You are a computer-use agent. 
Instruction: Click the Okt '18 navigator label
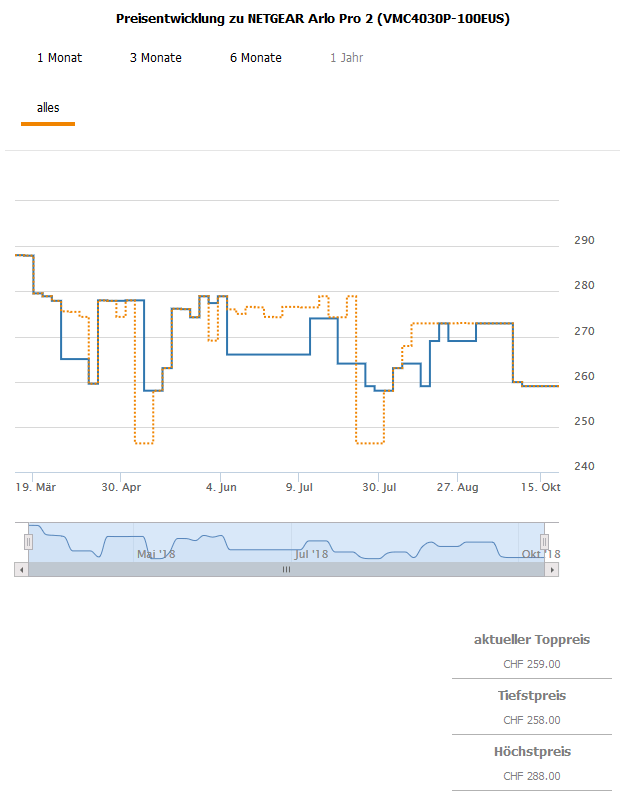pos(540,554)
